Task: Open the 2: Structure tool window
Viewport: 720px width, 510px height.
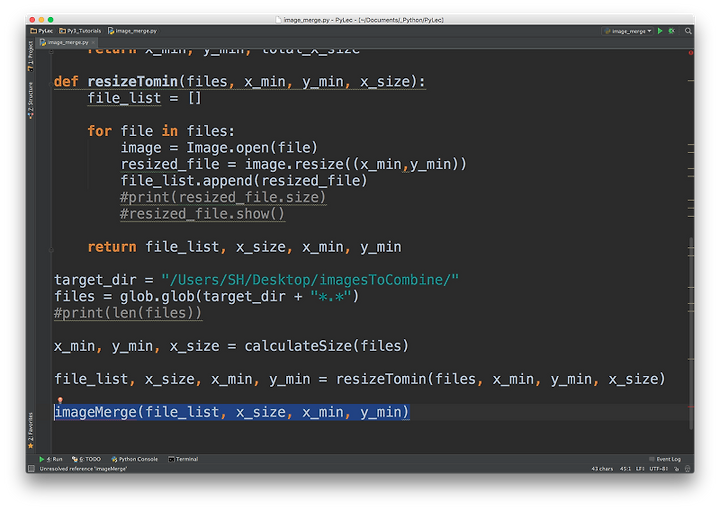Action: (31, 101)
